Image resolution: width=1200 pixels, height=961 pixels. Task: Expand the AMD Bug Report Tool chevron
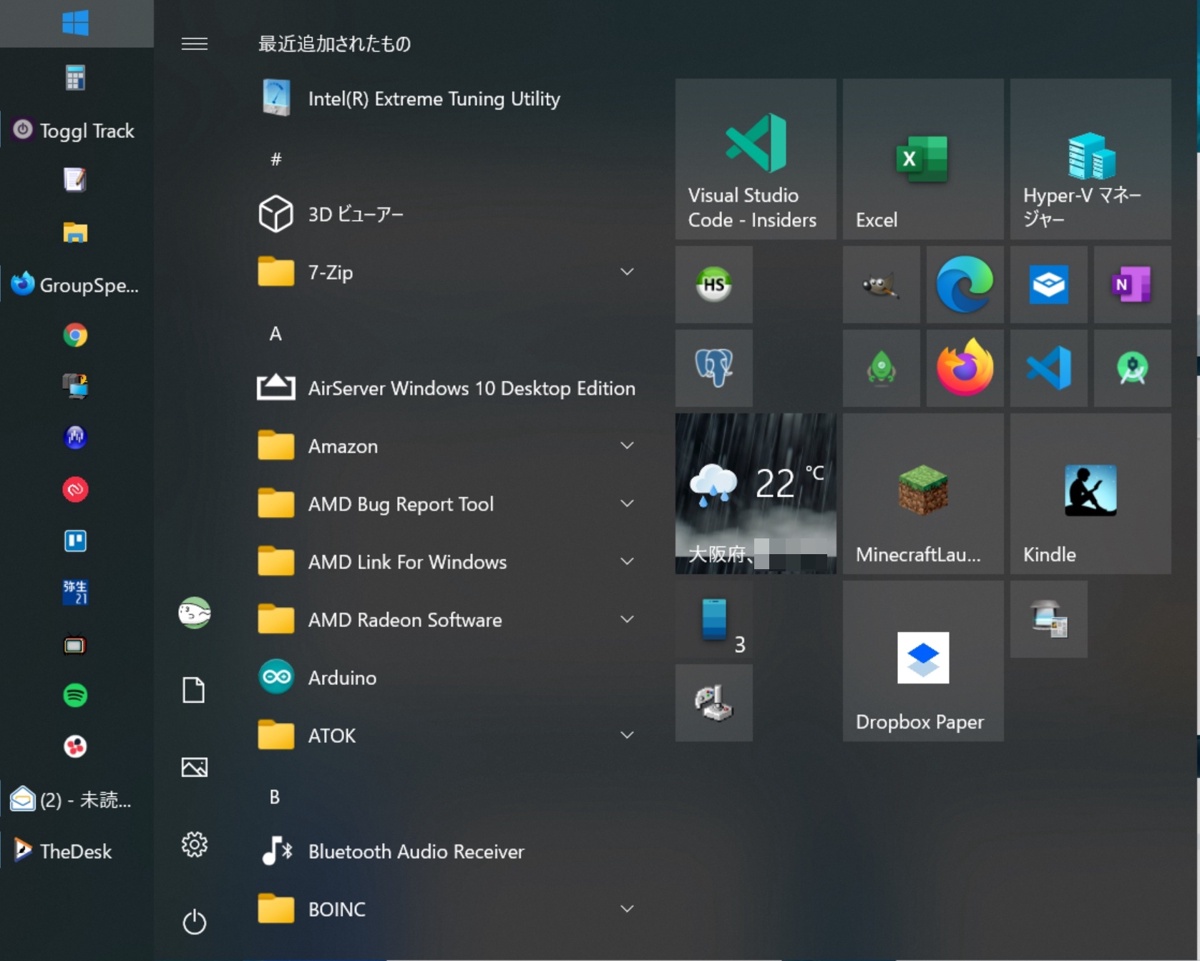point(627,504)
